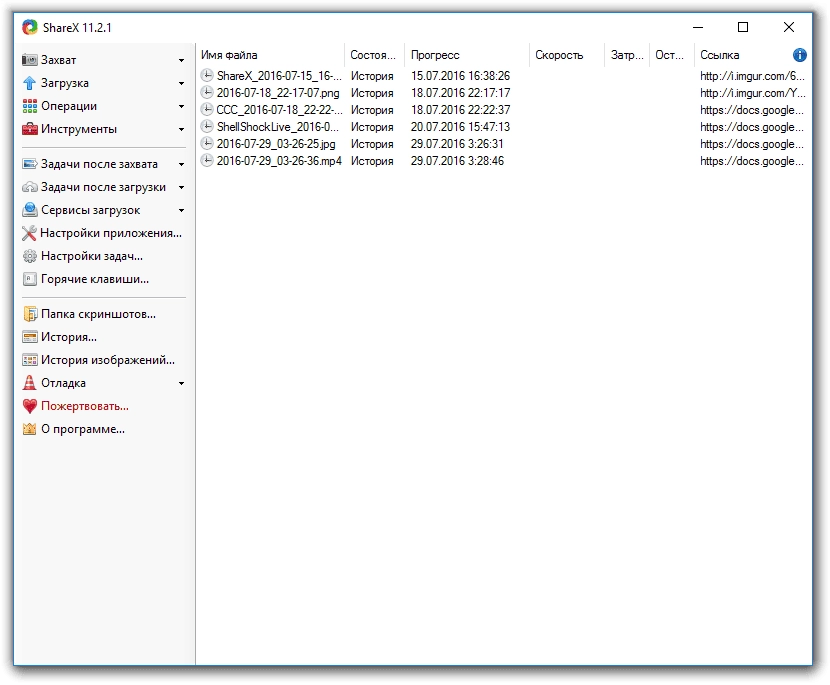Select file 2016-07-18_22-17-07.png
The width and height of the screenshot is (830, 685).
pos(278,93)
